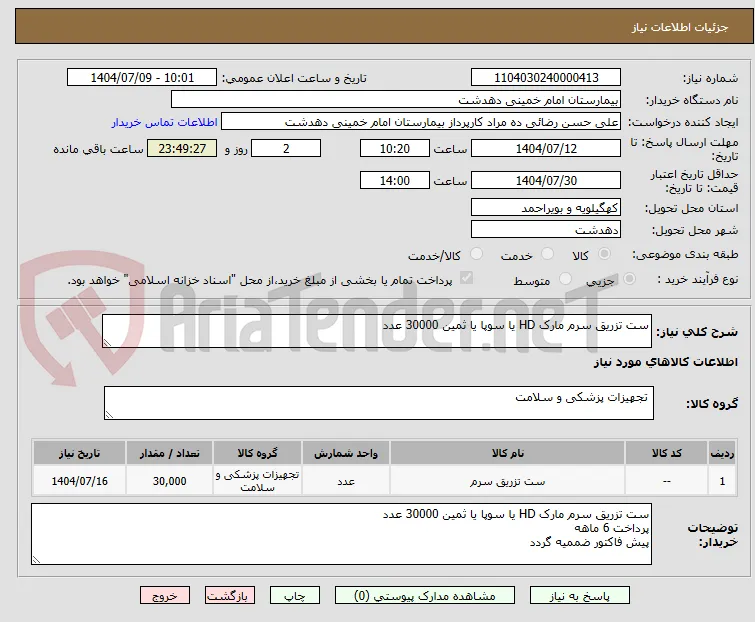The width and height of the screenshot is (755, 622).
Task: Click the گروه کالا table column header
Action: pyautogui.click(x=258, y=453)
